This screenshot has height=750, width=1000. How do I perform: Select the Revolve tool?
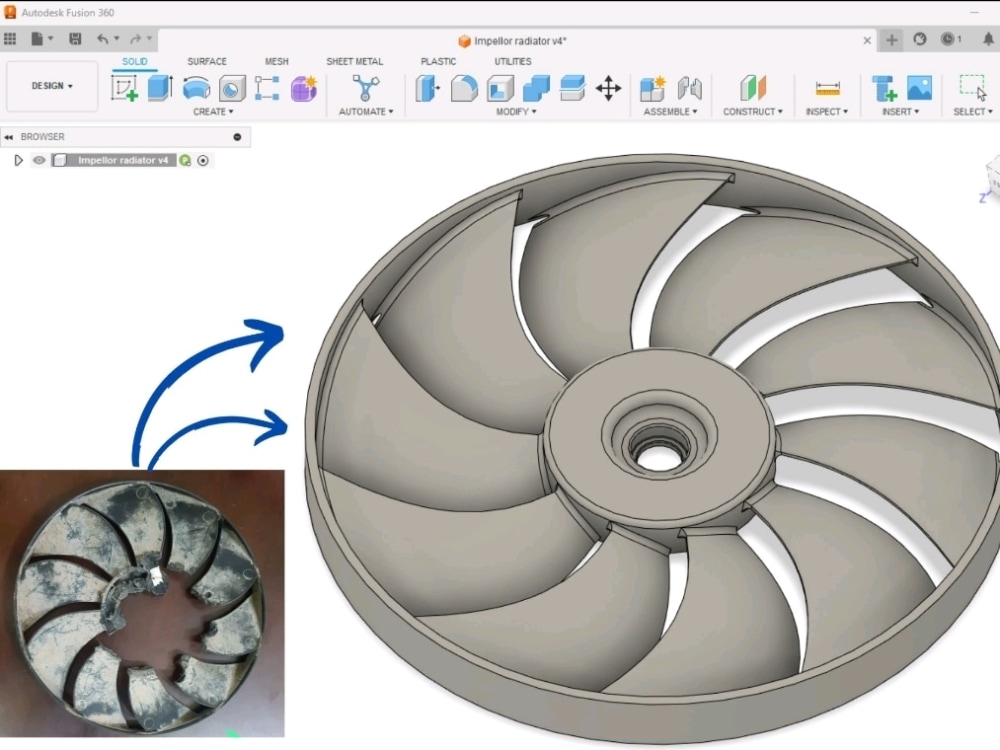pyautogui.click(x=195, y=88)
